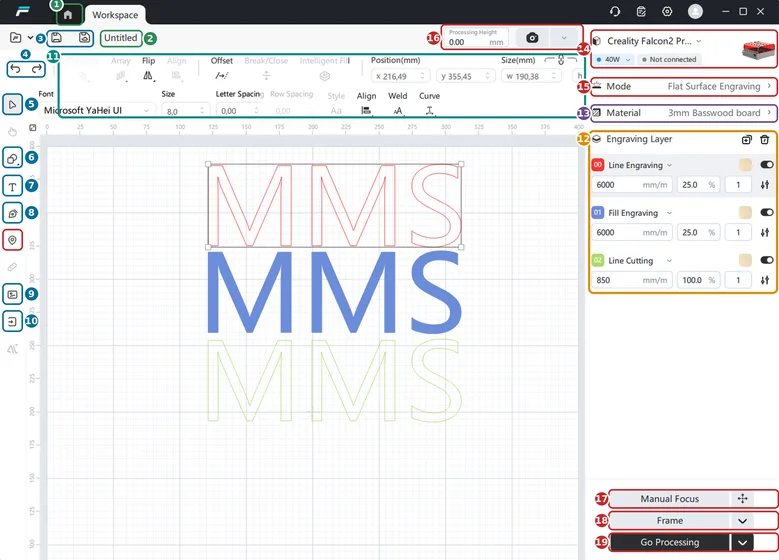The width and height of the screenshot is (779, 560).
Task: Click the Frame button
Action: [670, 521]
